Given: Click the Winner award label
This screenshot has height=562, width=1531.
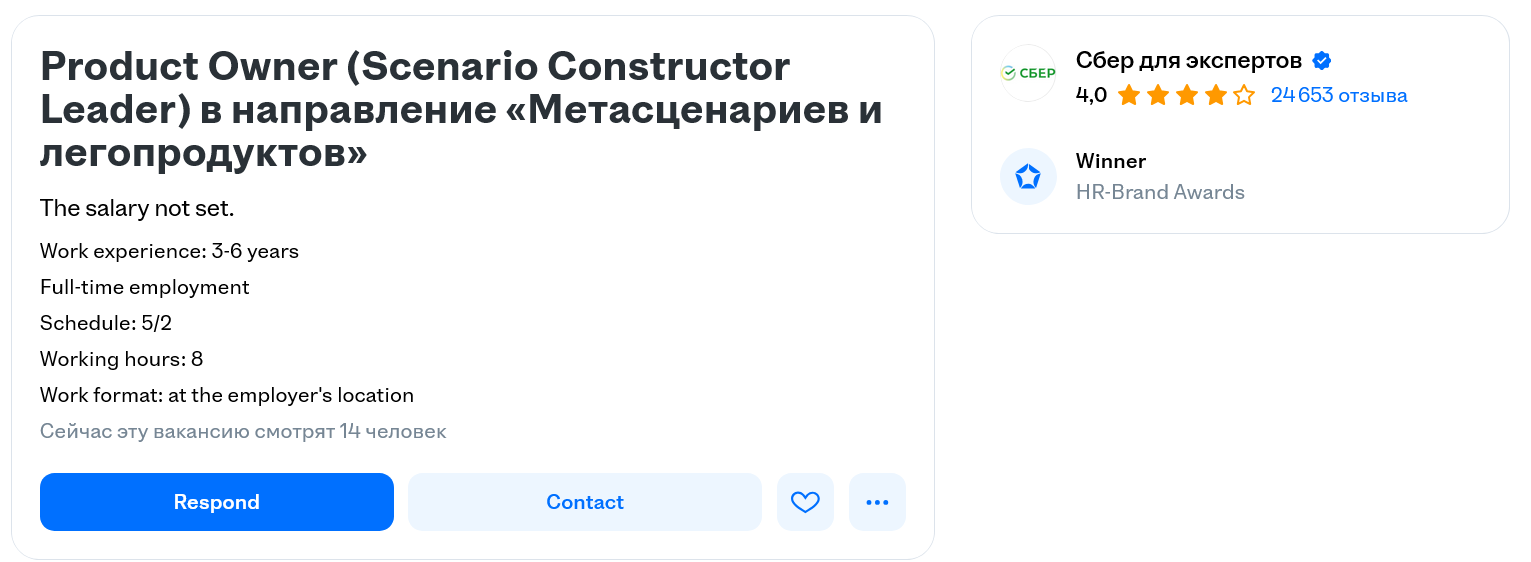Looking at the screenshot, I should coord(1110,161).
